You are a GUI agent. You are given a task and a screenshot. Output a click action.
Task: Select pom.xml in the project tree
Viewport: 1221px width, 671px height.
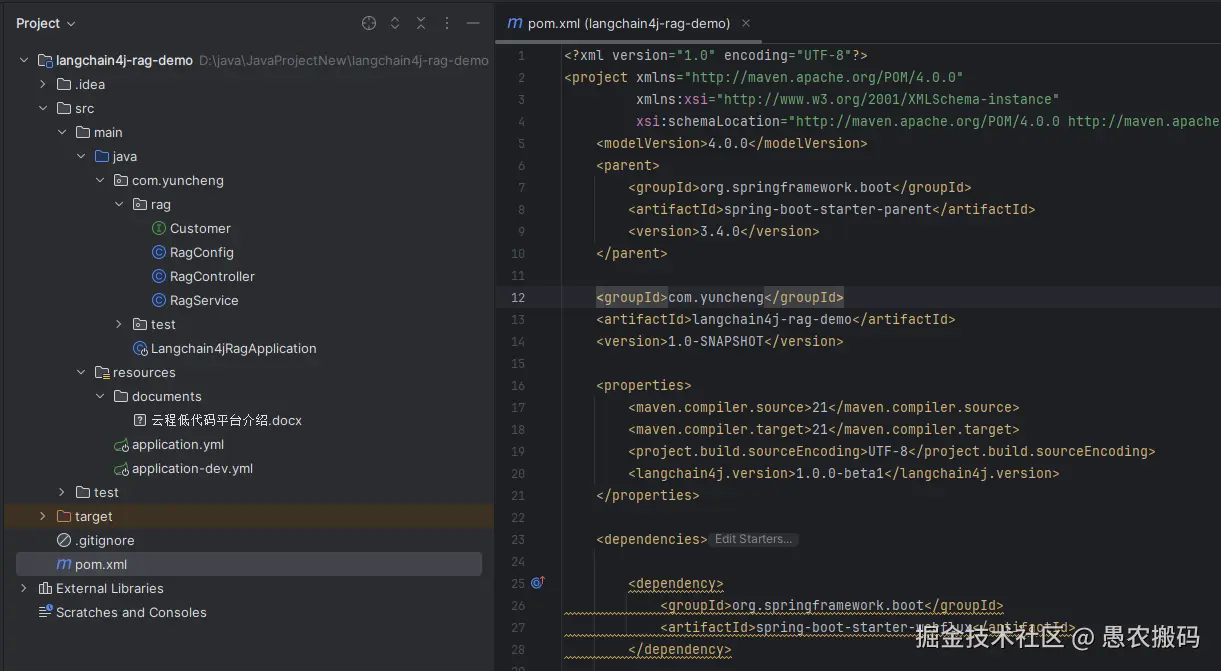tap(100, 564)
